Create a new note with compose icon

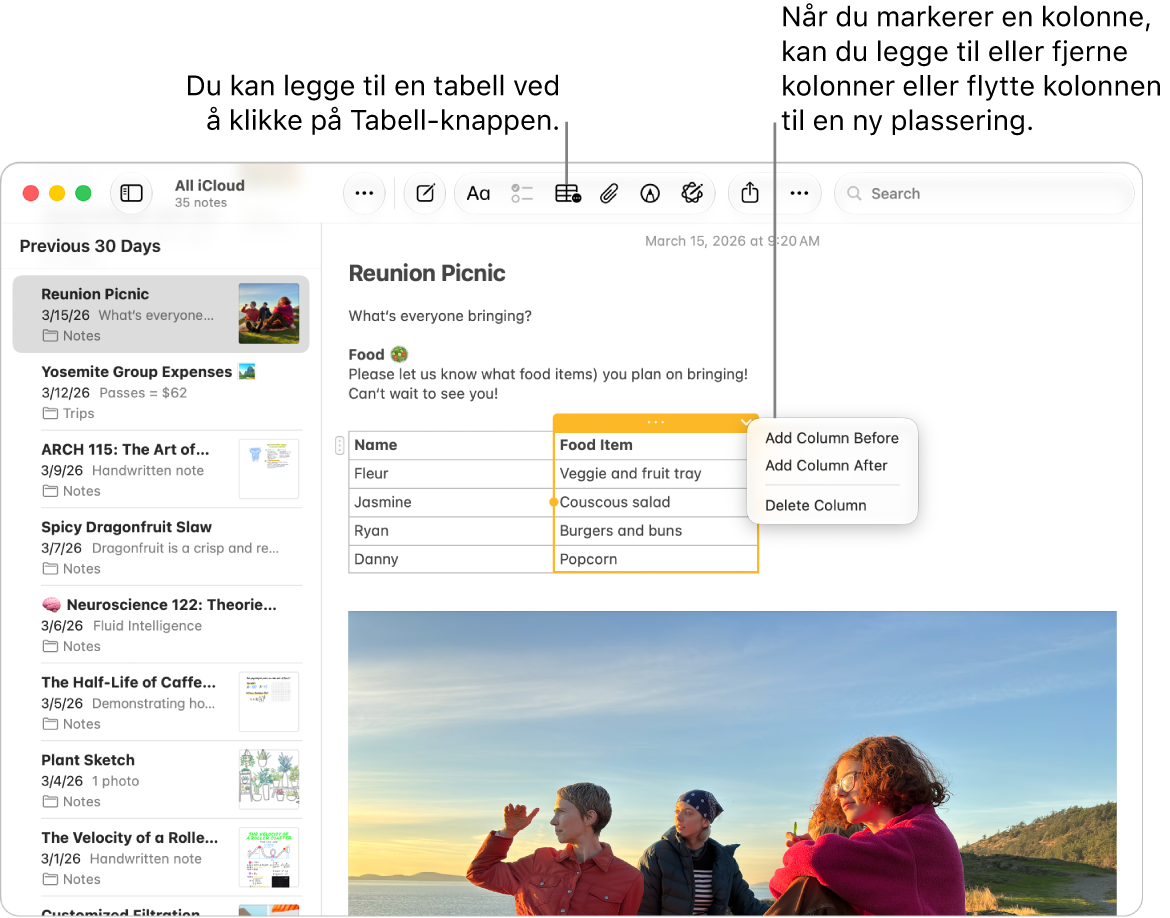425,193
